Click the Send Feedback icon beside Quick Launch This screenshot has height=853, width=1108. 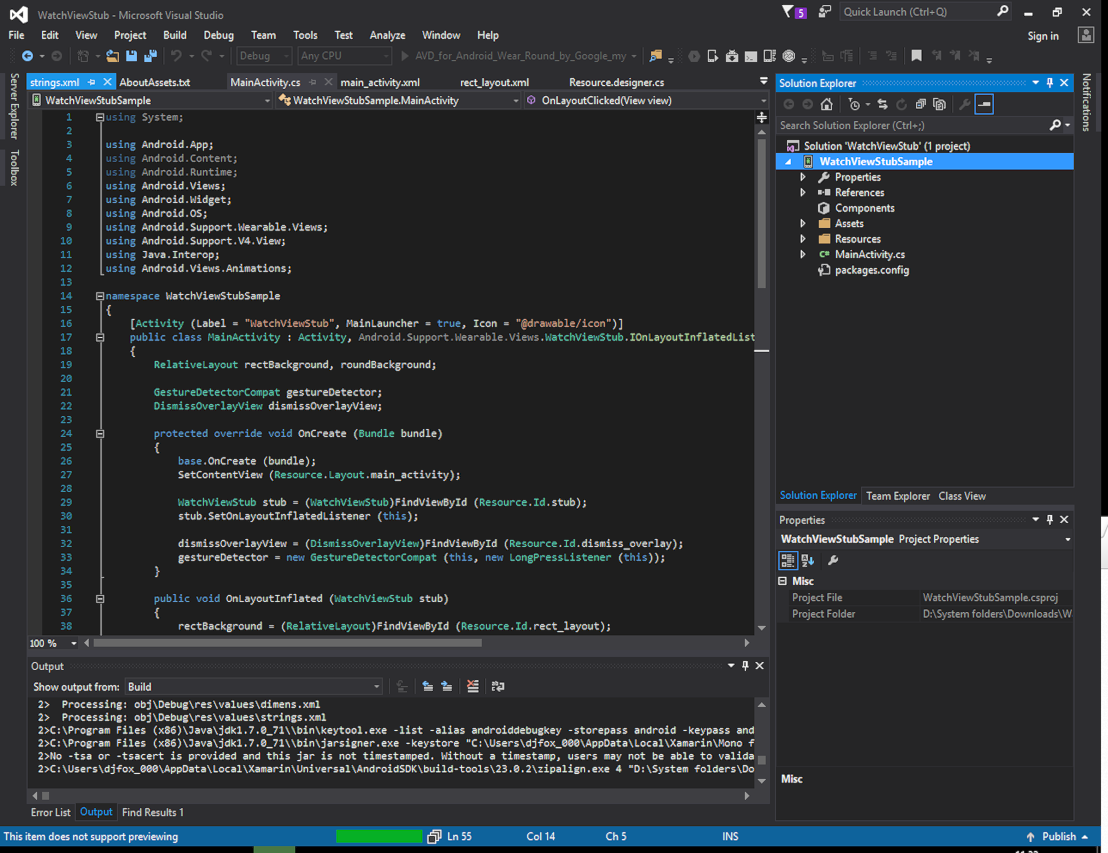825,12
